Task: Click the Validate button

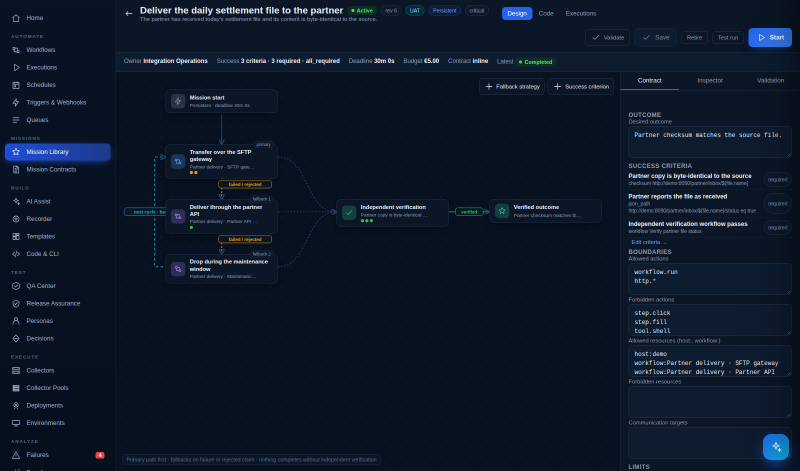Action: point(607,38)
